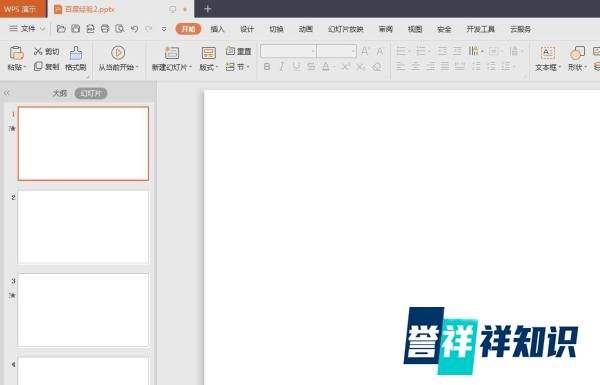Click the numbered list icon
Image resolution: width=600 pixels, height=385 pixels.
pyautogui.click(x=421, y=51)
